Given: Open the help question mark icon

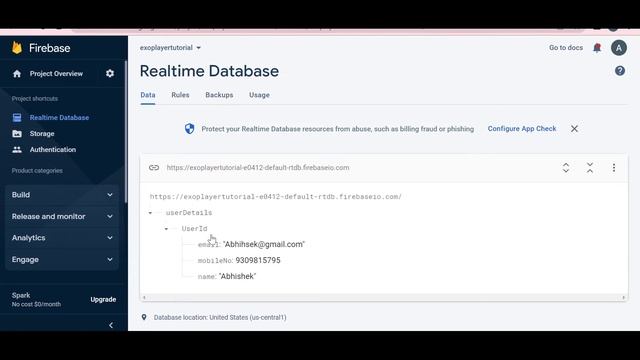Looking at the screenshot, I should pos(620,71).
